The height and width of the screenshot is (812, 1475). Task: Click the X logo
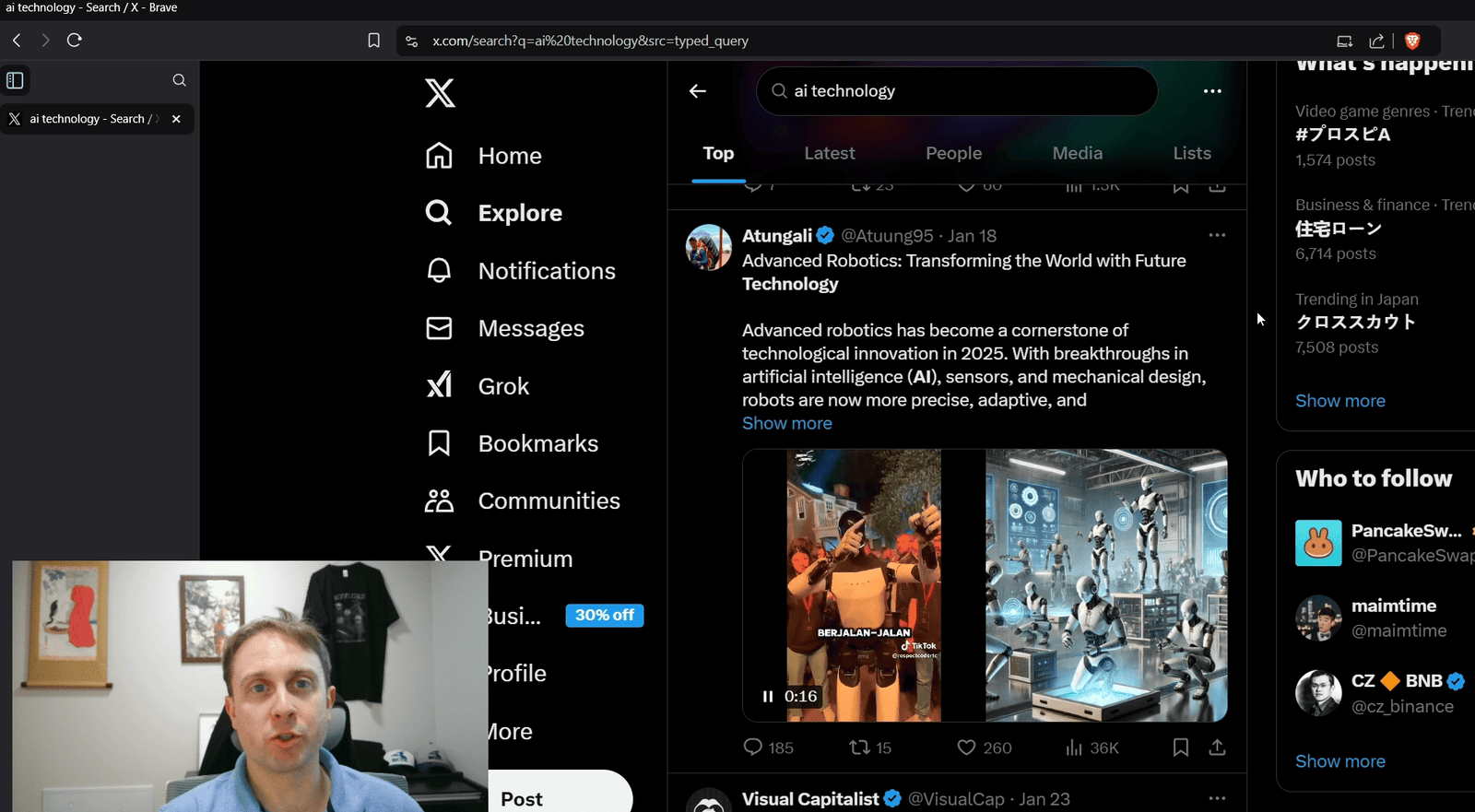click(x=440, y=93)
